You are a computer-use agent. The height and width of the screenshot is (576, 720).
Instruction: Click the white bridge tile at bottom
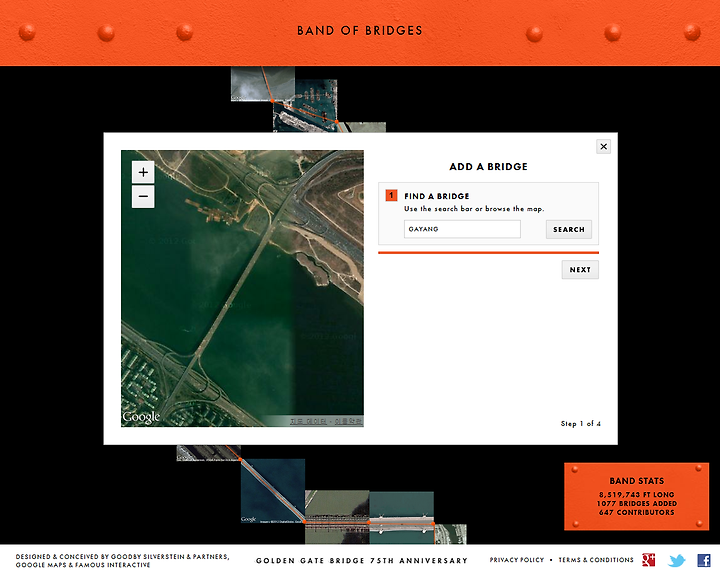point(401,519)
